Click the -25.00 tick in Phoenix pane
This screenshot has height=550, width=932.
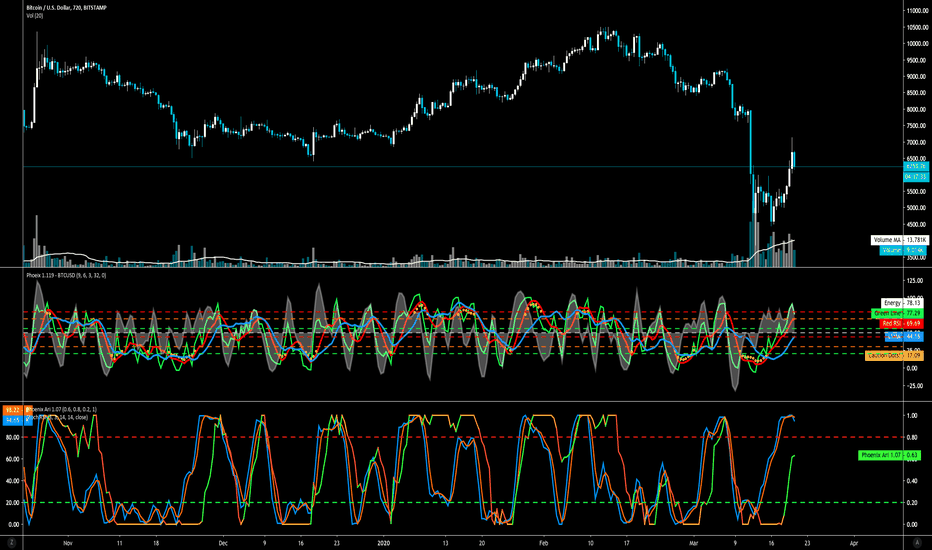[915, 386]
